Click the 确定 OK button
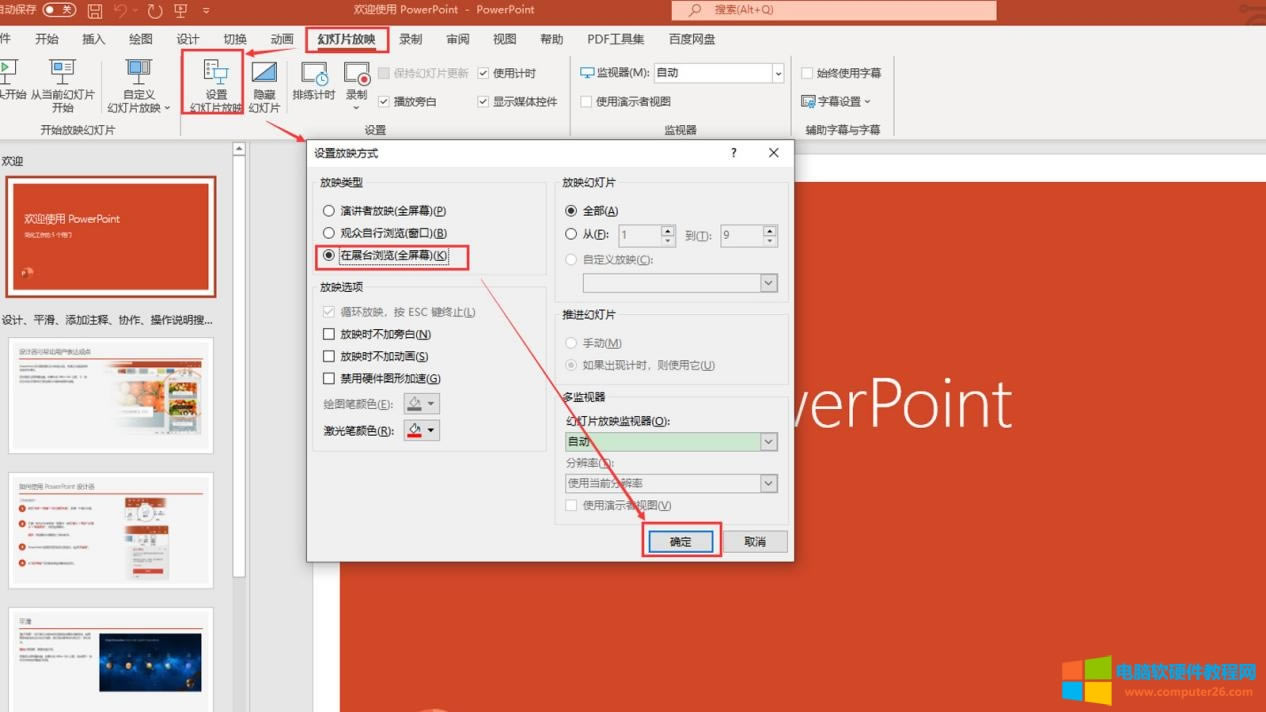Viewport: 1266px width, 712px height. pos(680,541)
